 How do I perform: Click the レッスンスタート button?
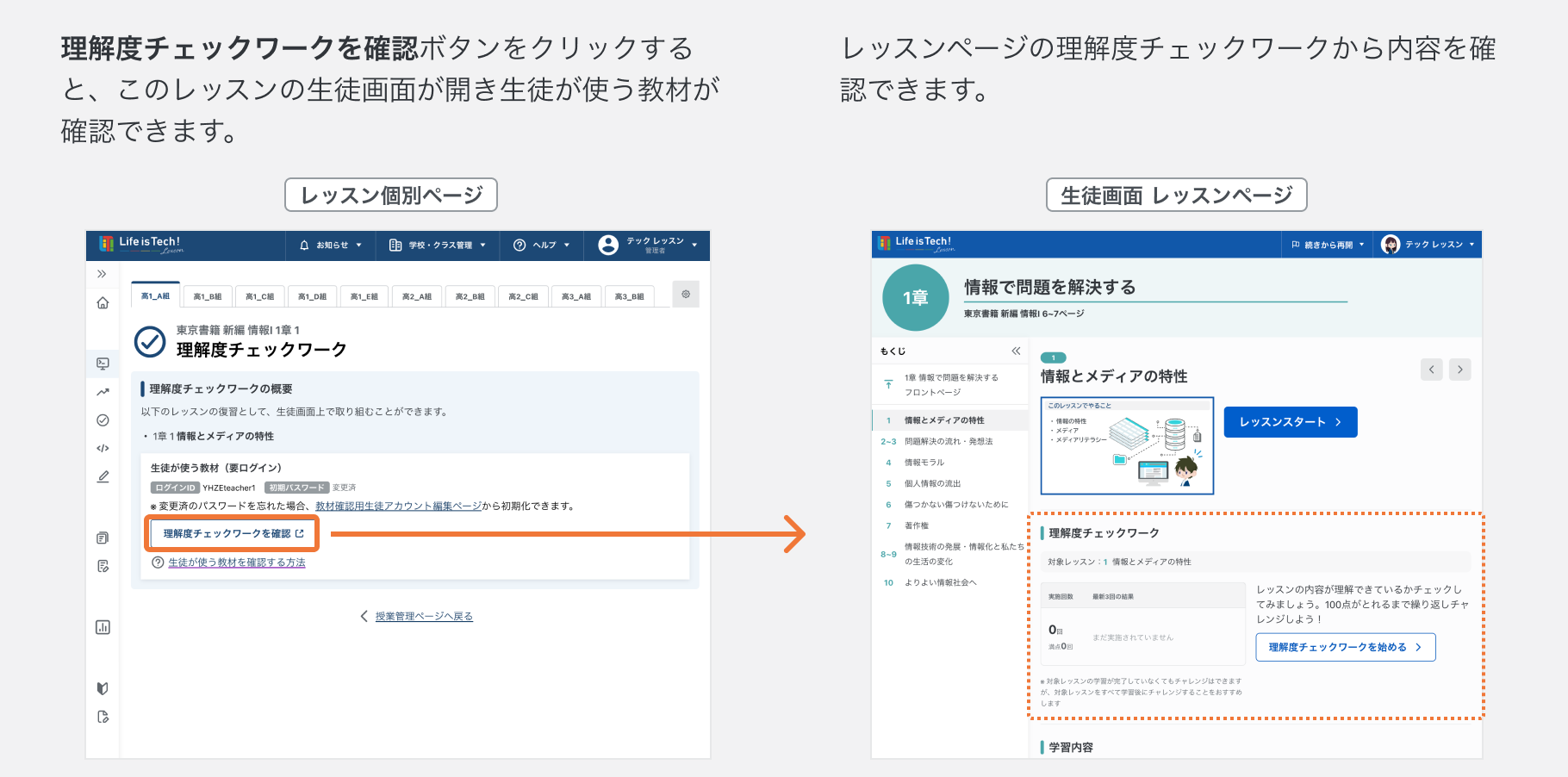(x=1291, y=422)
